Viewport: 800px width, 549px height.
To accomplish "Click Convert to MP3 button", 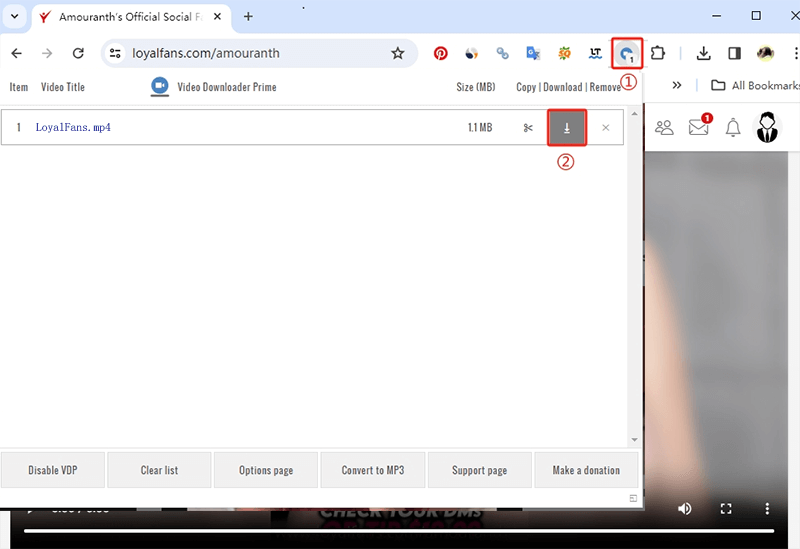I will tap(372, 470).
